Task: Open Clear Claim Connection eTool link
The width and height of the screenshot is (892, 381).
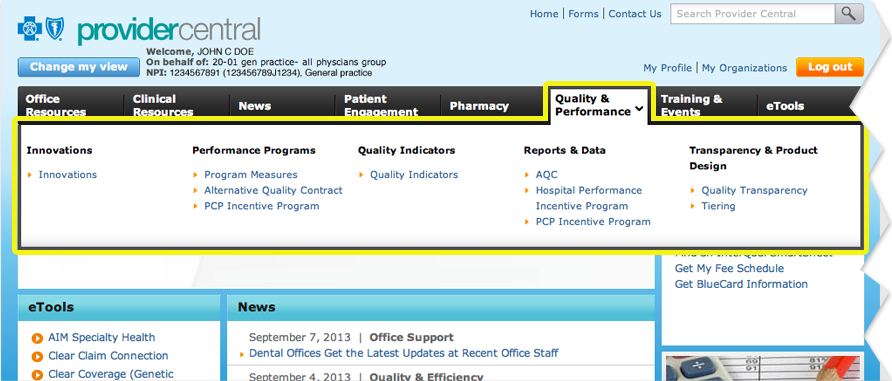Action: (108, 356)
